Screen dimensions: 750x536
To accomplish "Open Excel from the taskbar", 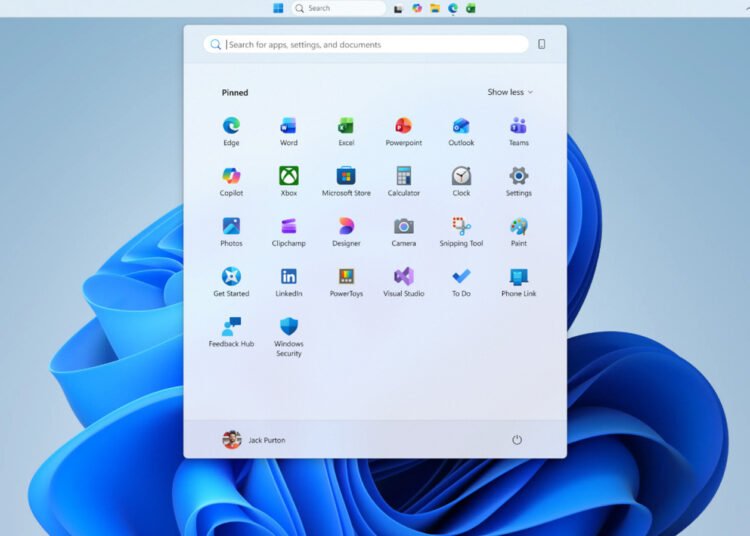I will [471, 8].
